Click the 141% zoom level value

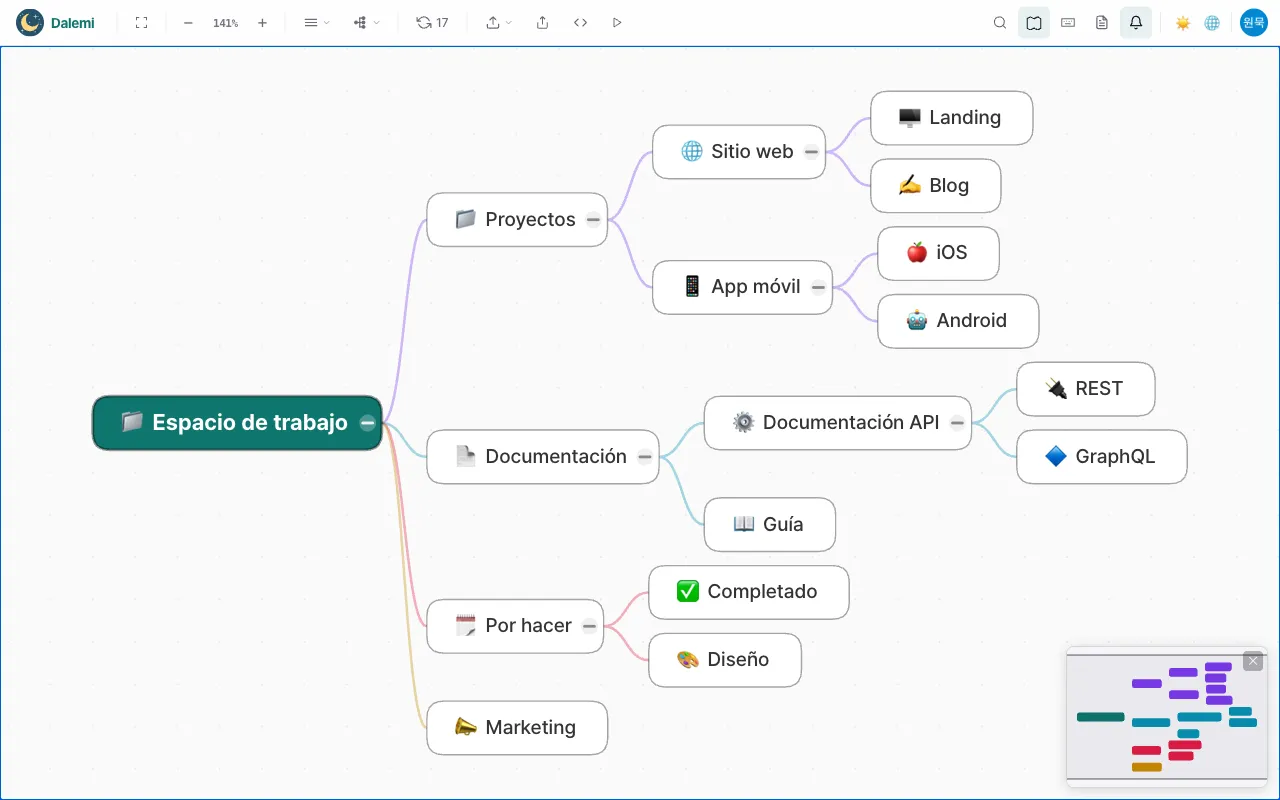225,22
